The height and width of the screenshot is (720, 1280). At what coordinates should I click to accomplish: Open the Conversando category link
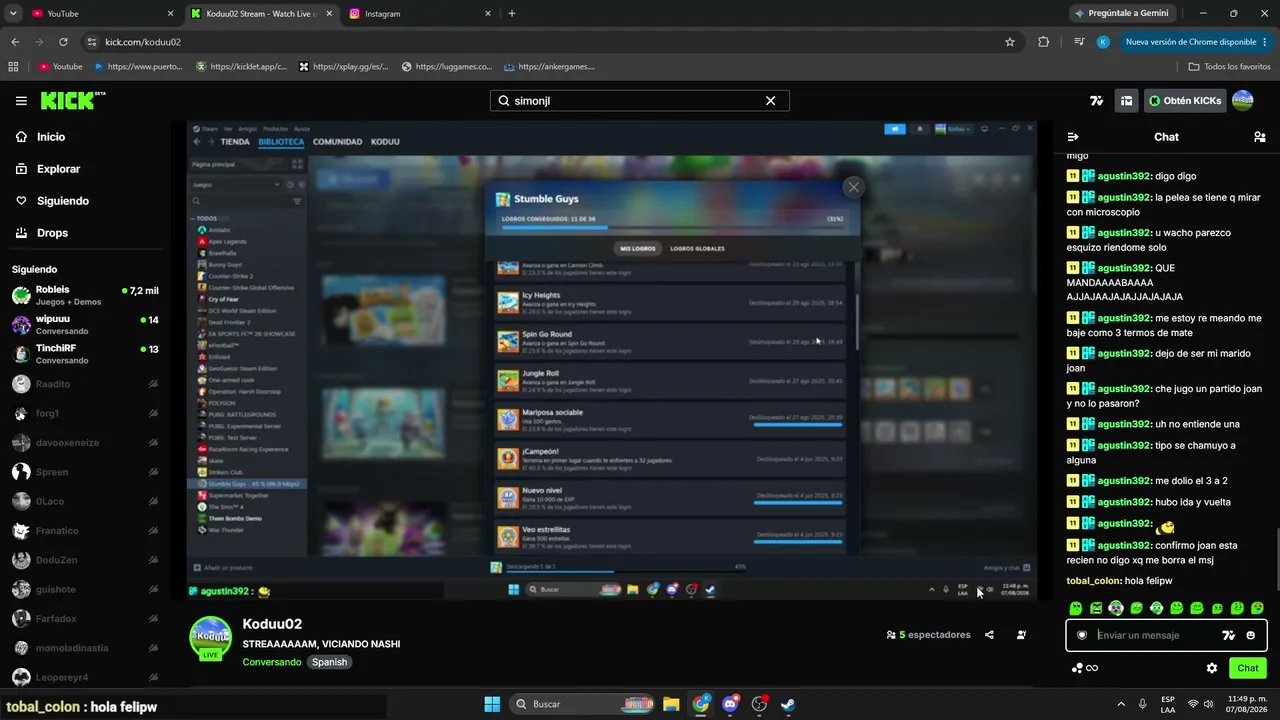pos(272,662)
